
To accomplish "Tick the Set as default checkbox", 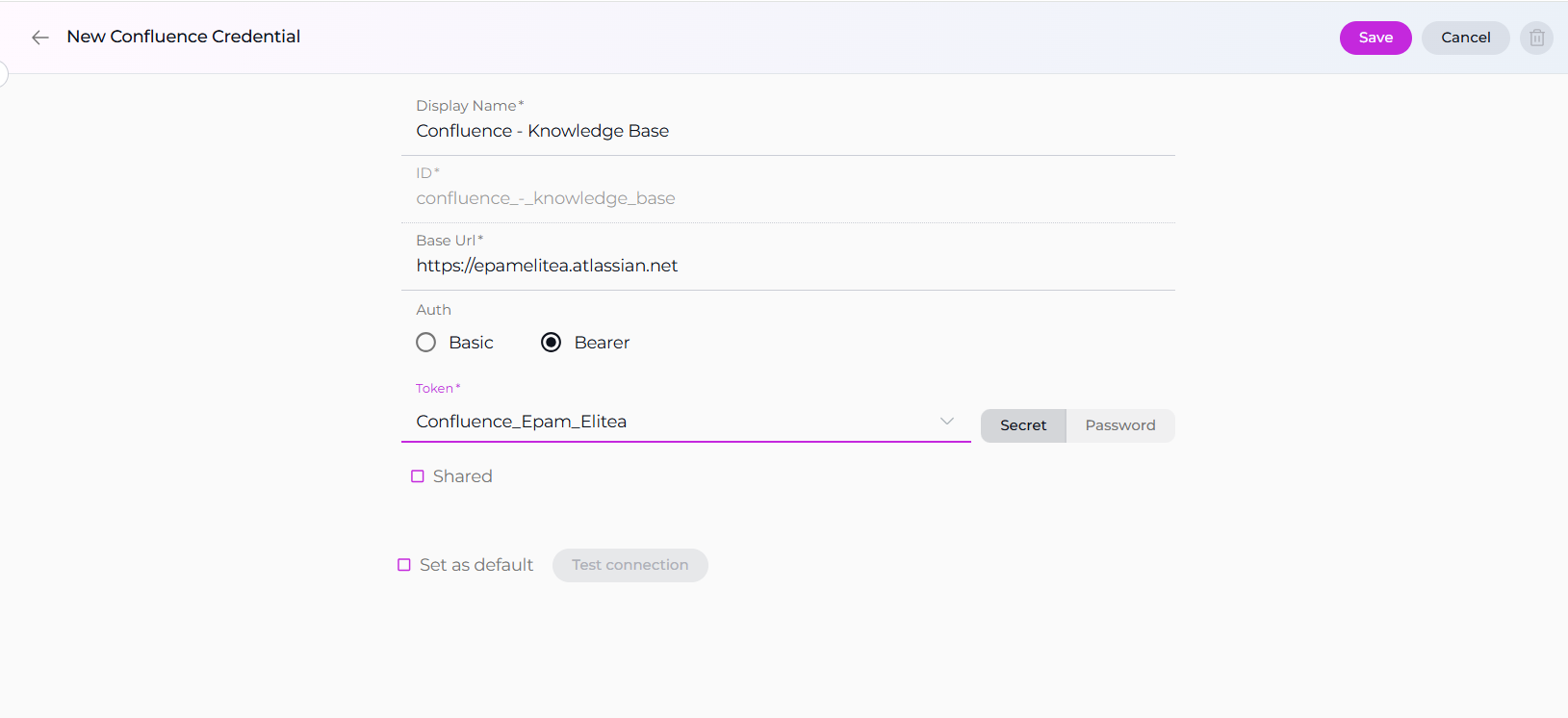I will tap(404, 565).
